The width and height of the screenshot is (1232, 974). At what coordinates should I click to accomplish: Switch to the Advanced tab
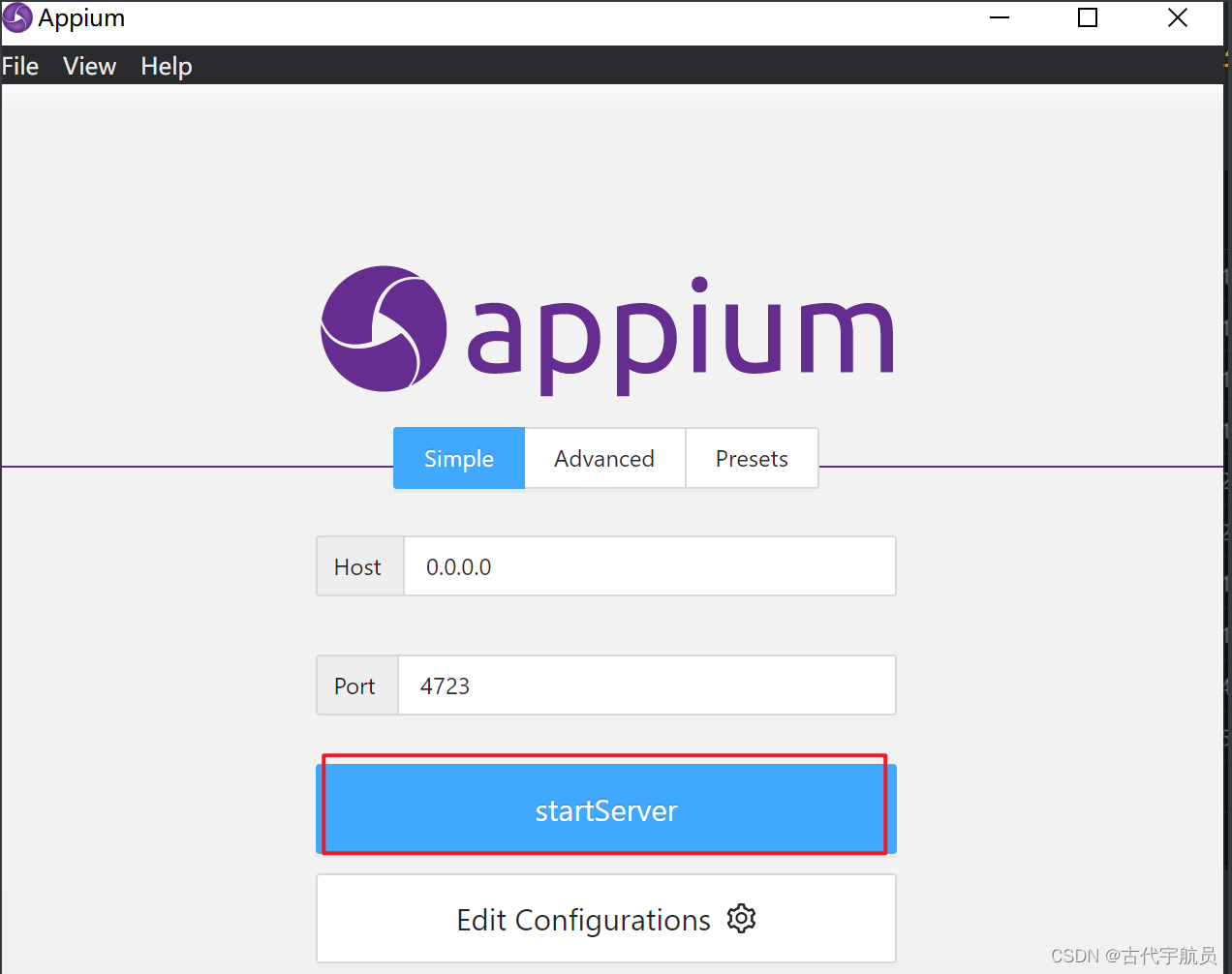pos(604,458)
